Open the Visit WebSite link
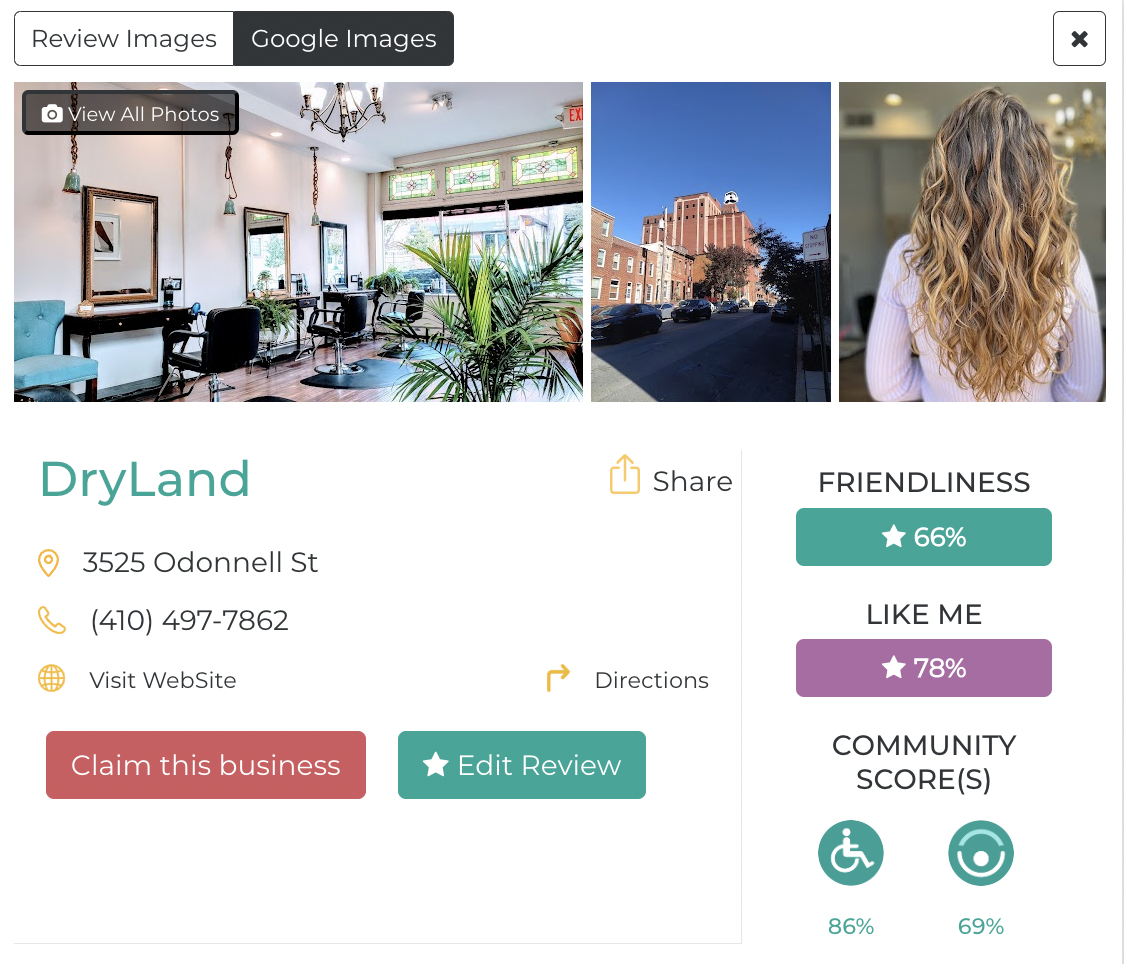The width and height of the screenshot is (1124, 964). [163, 679]
